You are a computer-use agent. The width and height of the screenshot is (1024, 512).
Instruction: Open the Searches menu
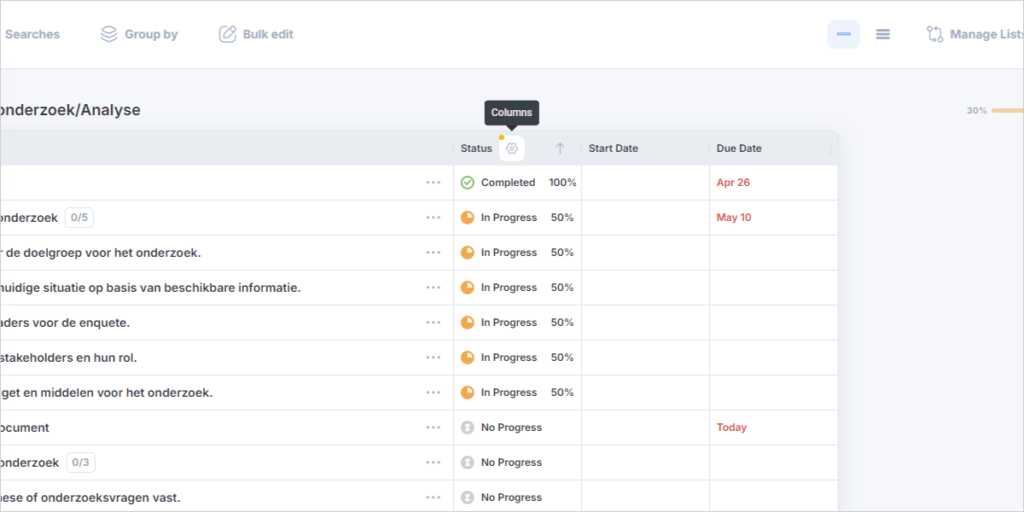coord(32,34)
